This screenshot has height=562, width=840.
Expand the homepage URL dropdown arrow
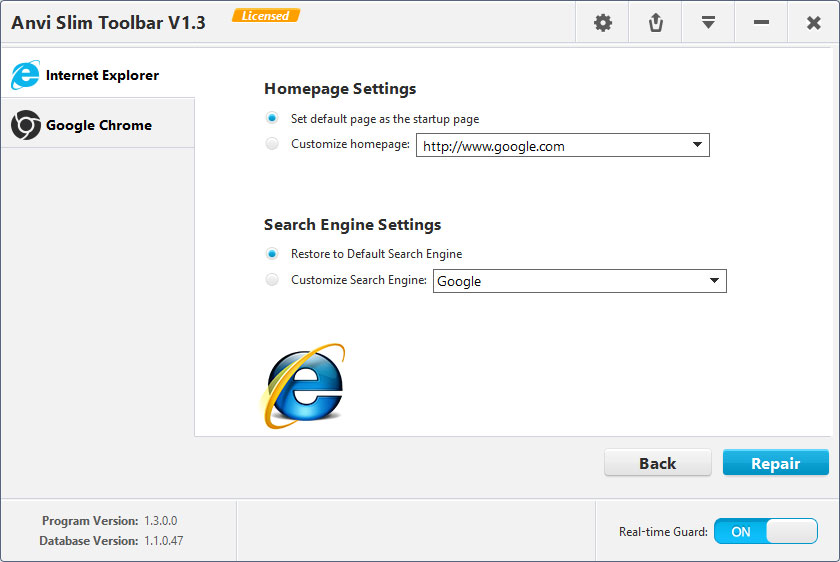coord(697,146)
